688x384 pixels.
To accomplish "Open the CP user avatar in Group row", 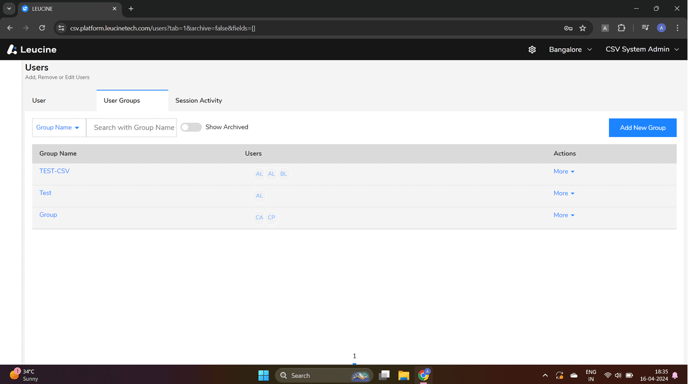I will [x=272, y=217].
